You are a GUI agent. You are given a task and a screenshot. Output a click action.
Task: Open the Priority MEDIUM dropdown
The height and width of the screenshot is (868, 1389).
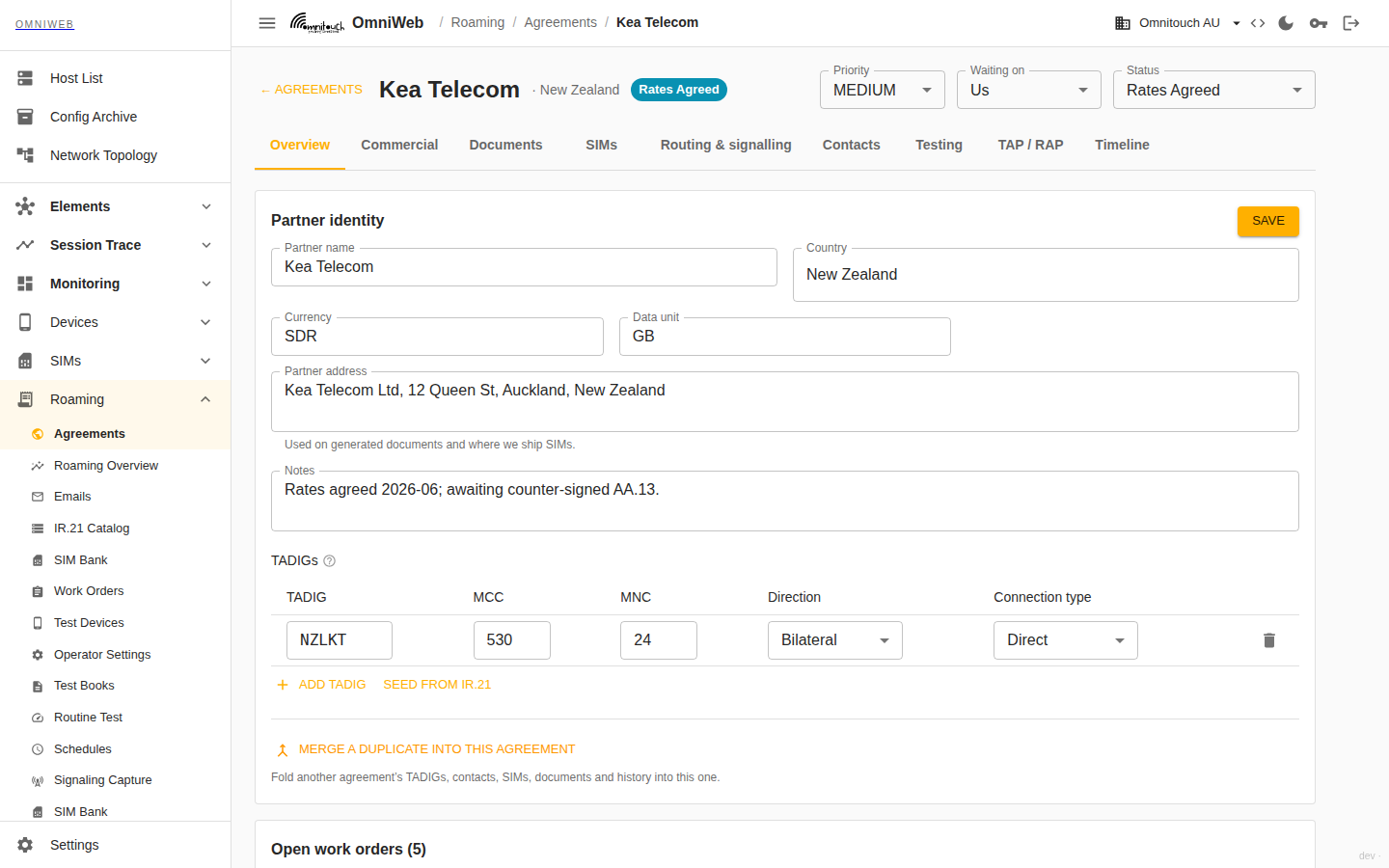pyautogui.click(x=883, y=90)
